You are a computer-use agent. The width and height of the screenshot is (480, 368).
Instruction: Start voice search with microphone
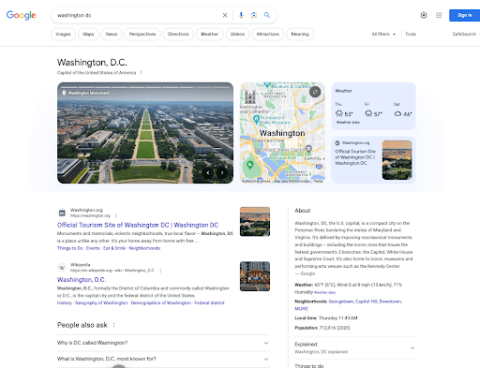(x=241, y=15)
